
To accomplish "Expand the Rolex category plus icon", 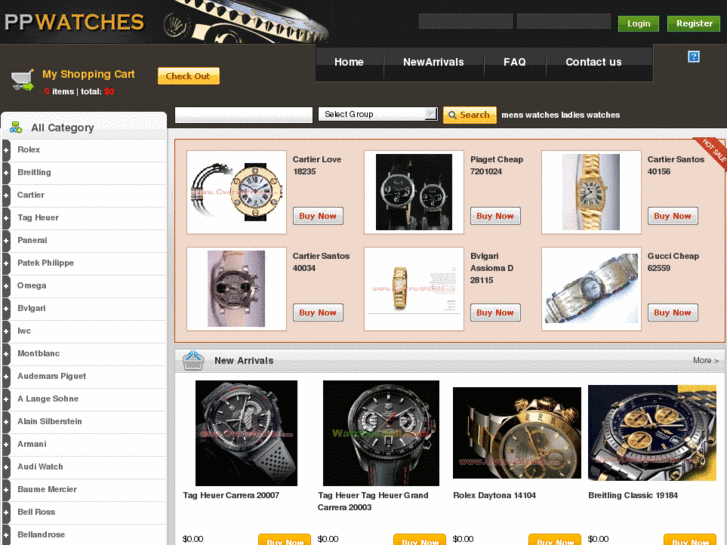I will pyautogui.click(x=6, y=150).
